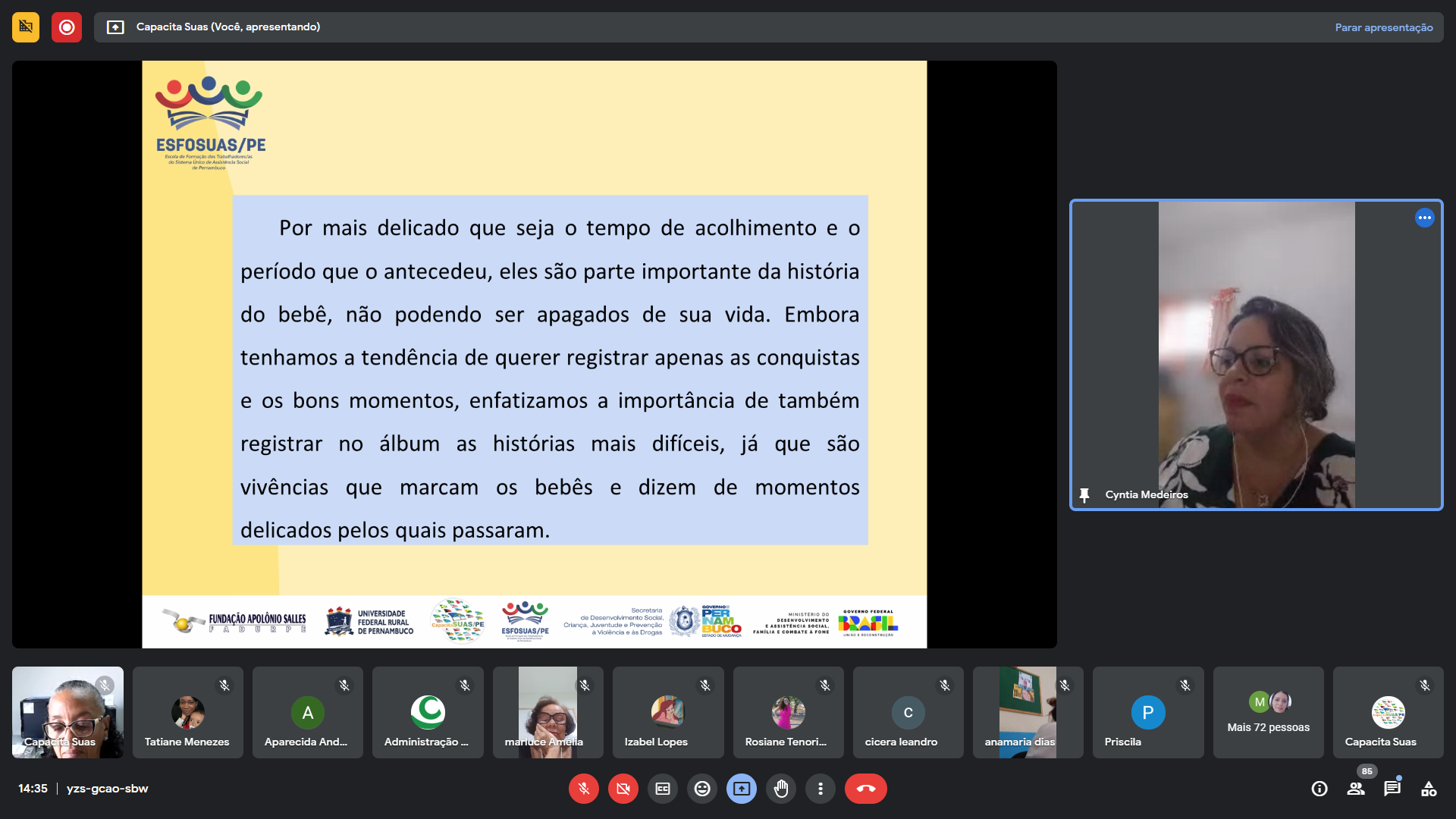Expand the Mais 72 pessoas tile
Viewport: 1456px width, 819px height.
point(1268,712)
